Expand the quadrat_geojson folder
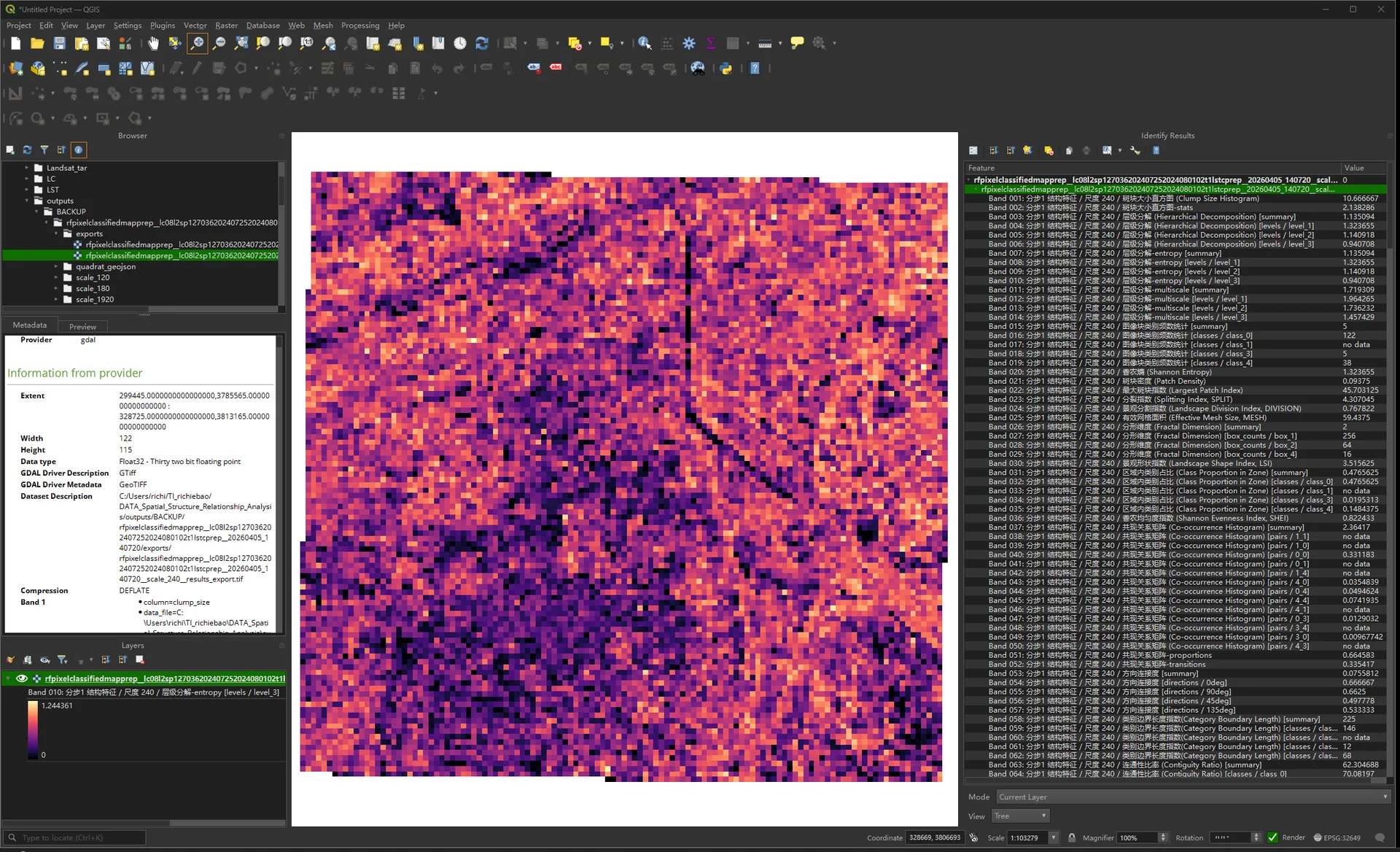 (56, 267)
